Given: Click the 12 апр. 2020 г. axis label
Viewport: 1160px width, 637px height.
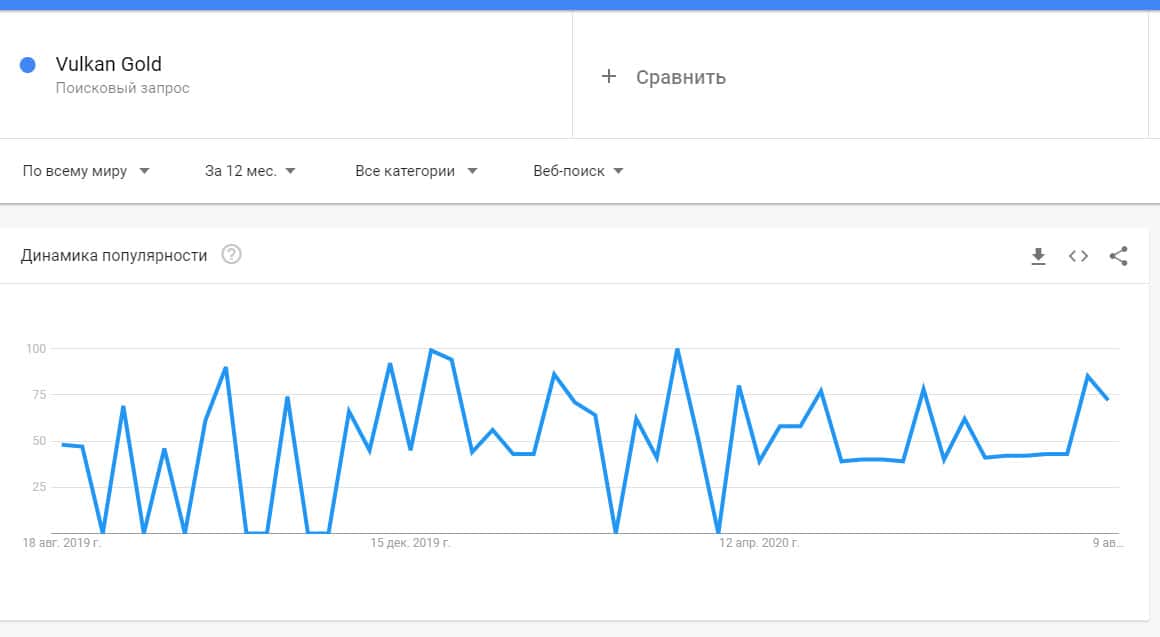Looking at the screenshot, I should (759, 543).
